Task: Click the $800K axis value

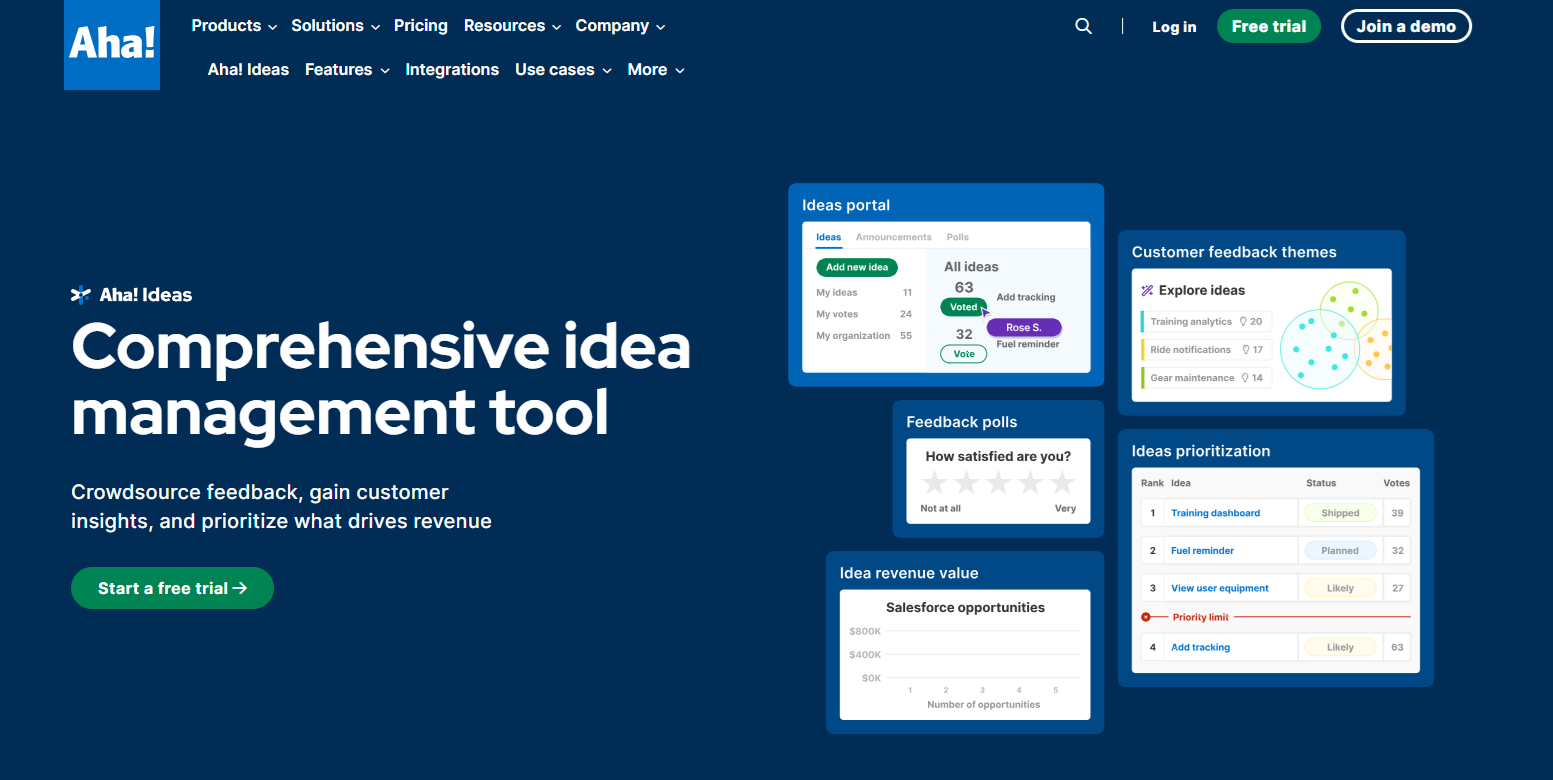Action: [x=865, y=632]
